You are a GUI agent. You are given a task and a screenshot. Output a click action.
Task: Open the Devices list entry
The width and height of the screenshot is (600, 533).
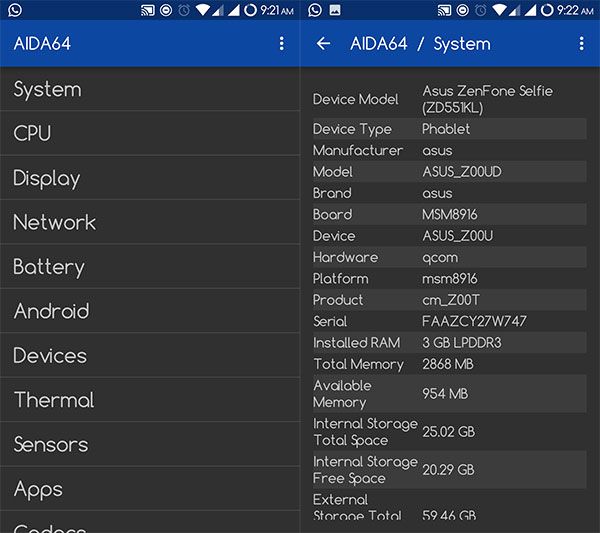[150, 355]
